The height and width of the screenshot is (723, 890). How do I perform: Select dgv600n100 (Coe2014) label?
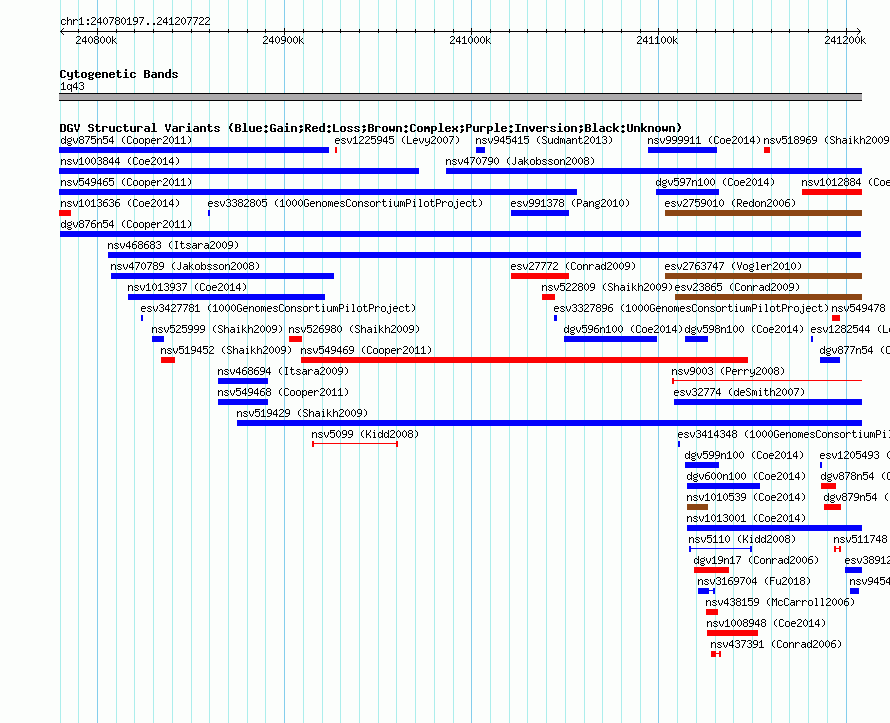(x=746, y=476)
